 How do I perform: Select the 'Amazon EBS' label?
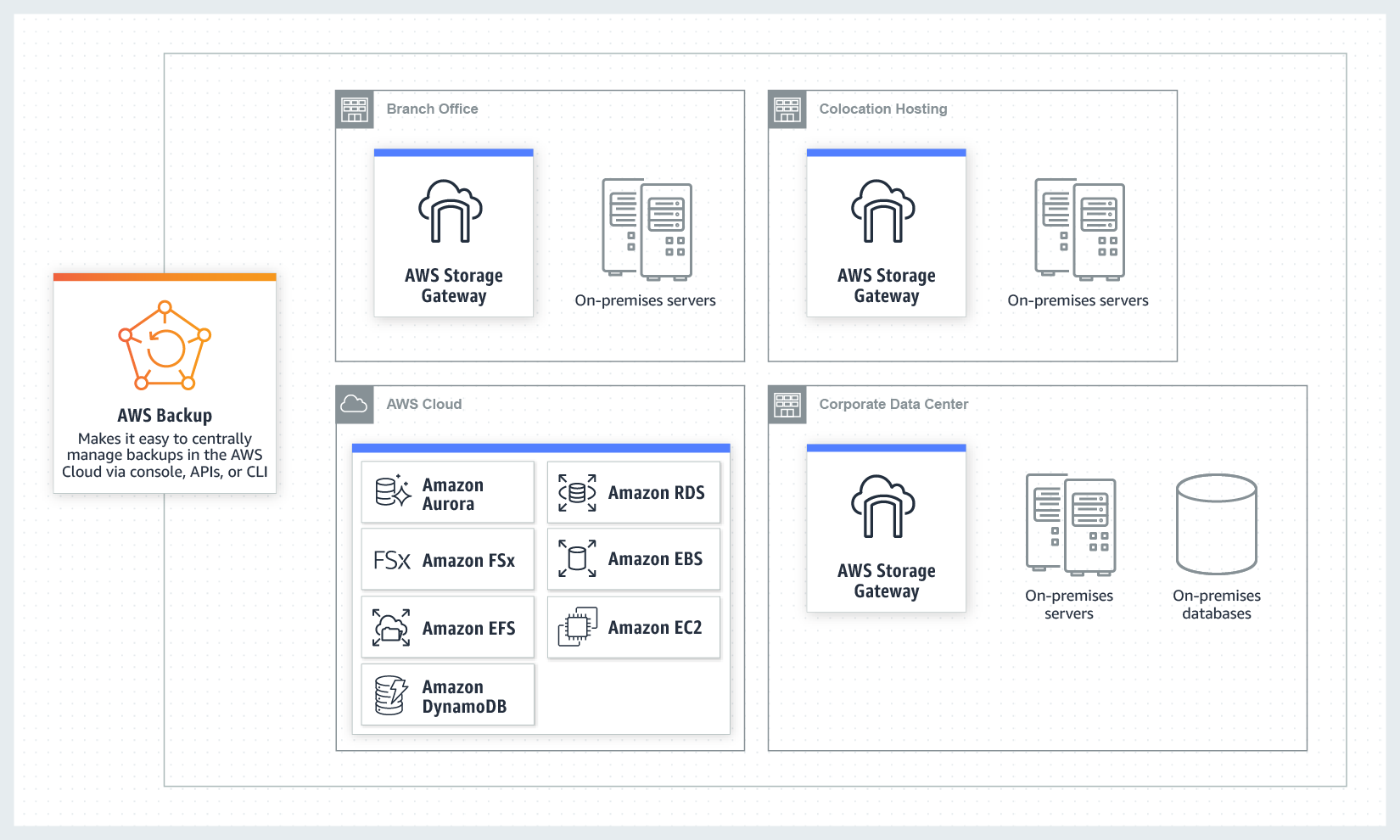pos(656,559)
